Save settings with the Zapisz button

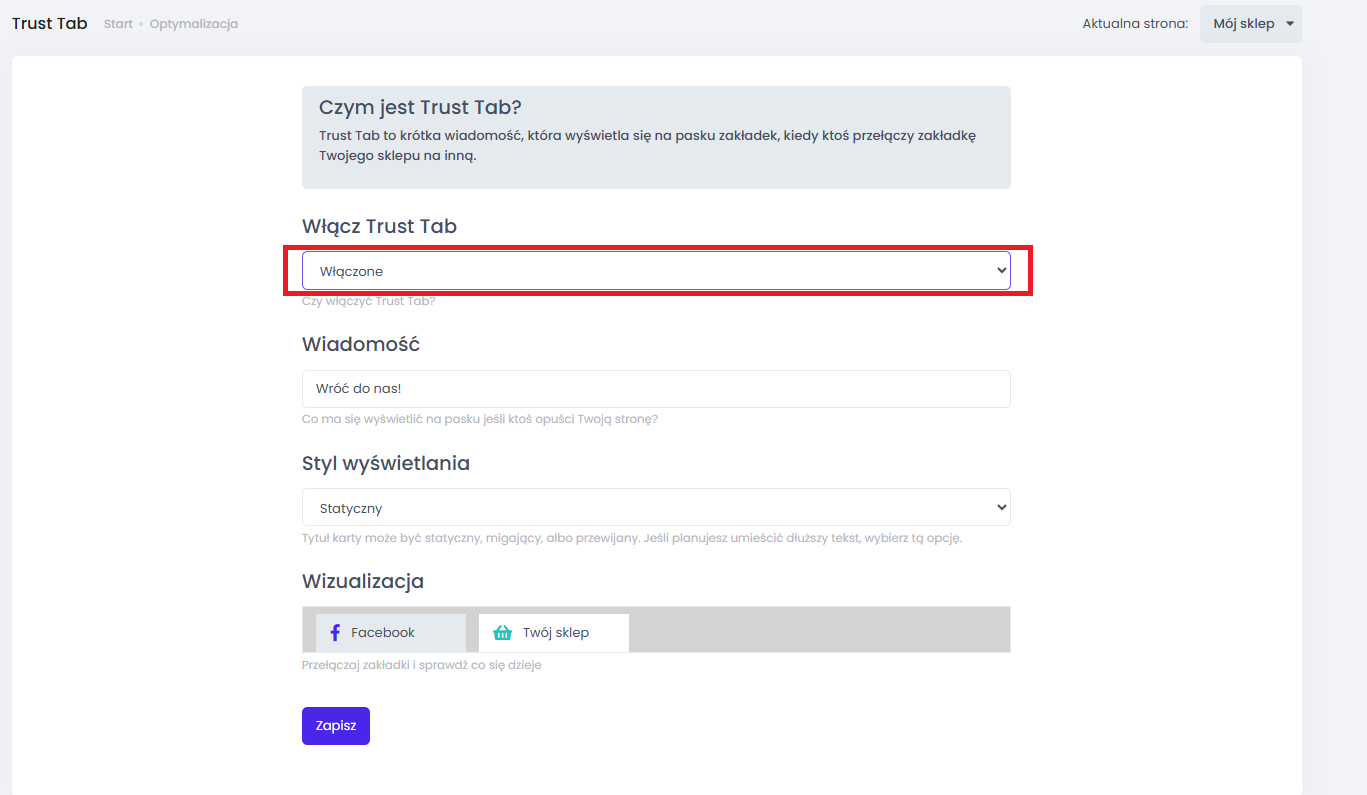click(336, 726)
